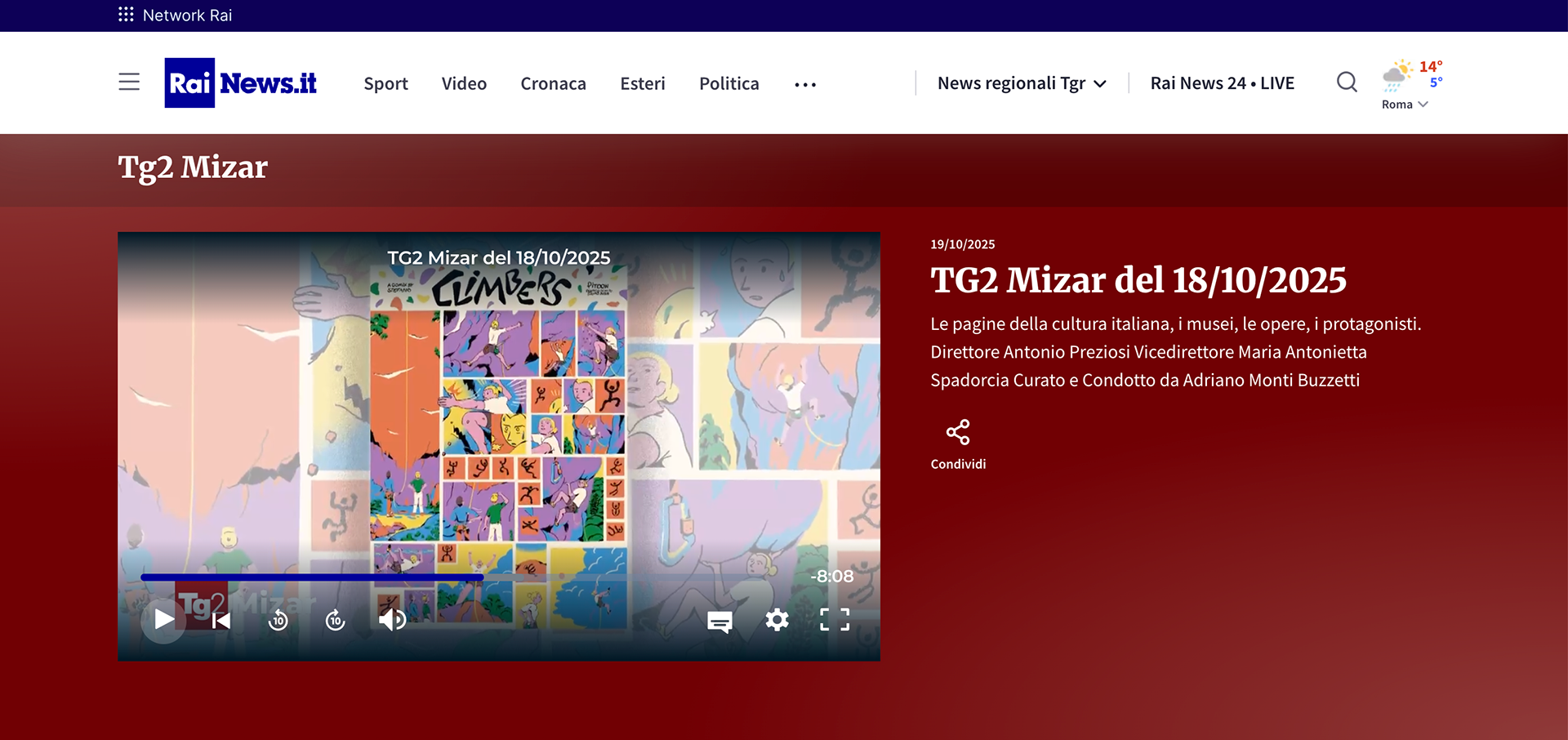Open the weather forecast icon
The image size is (1568, 740).
(x=1397, y=75)
